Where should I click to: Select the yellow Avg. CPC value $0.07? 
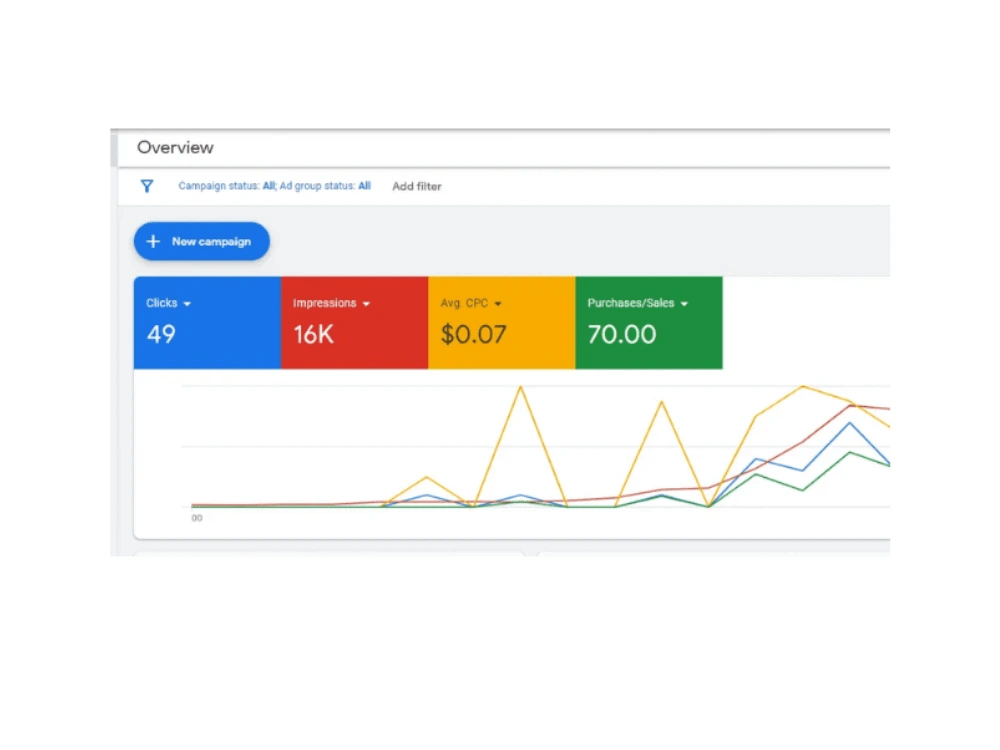pyautogui.click(x=473, y=334)
